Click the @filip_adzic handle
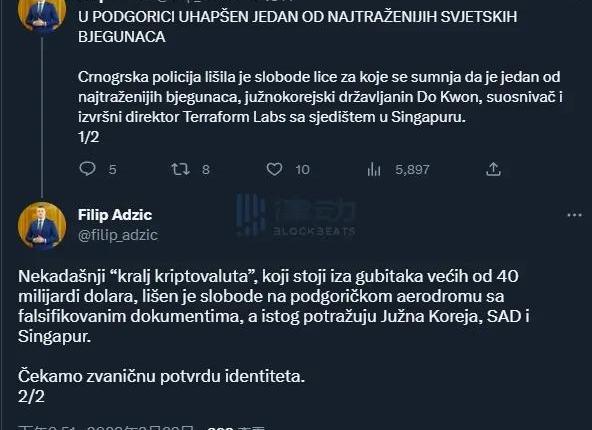The image size is (592, 430). click(x=118, y=235)
